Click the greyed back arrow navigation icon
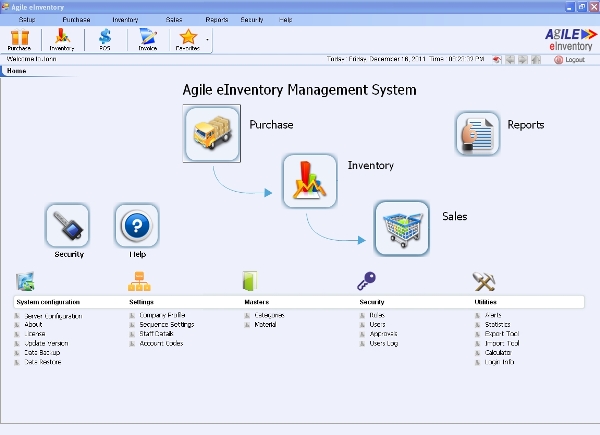Viewport: 600px width, 435px height. click(510, 60)
